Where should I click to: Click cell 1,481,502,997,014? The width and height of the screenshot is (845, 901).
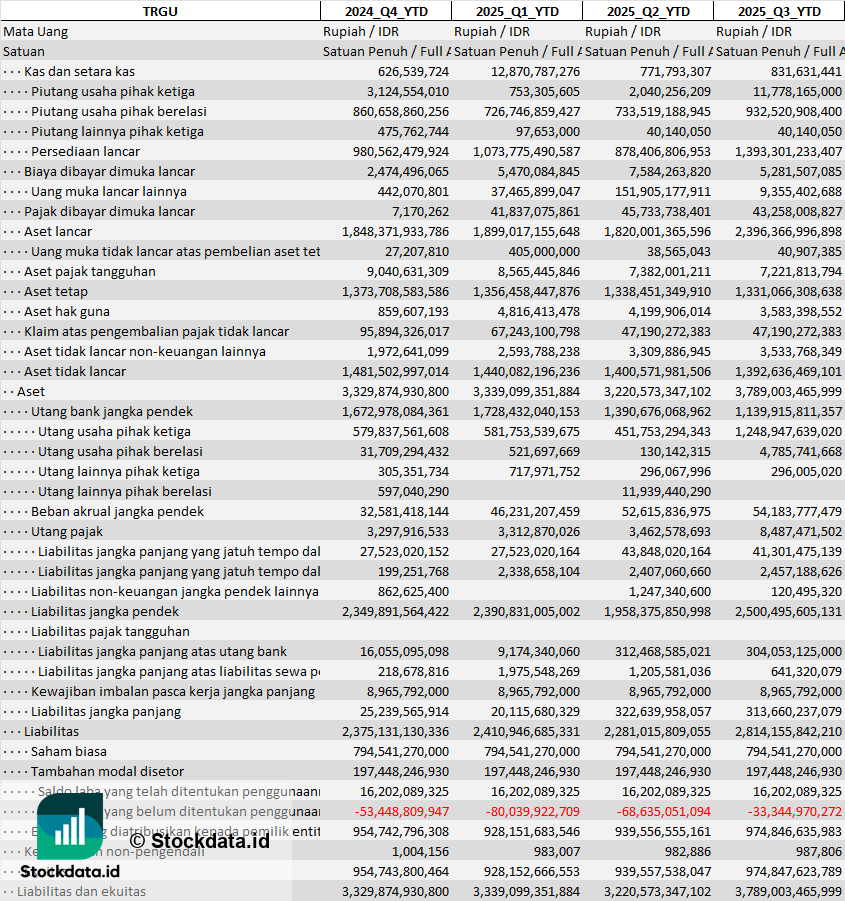click(395, 372)
